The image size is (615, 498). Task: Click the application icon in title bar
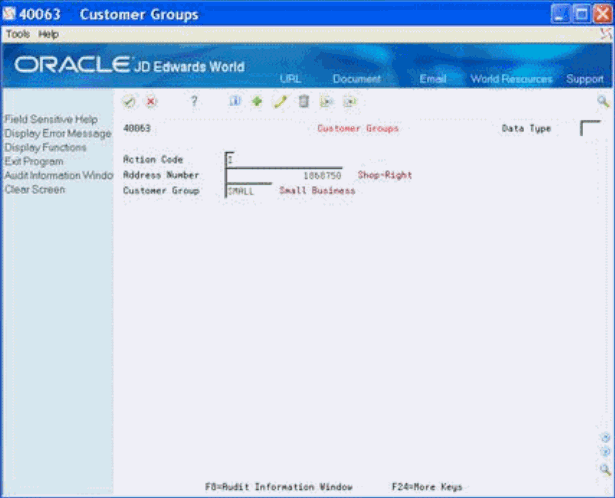click(x=9, y=14)
